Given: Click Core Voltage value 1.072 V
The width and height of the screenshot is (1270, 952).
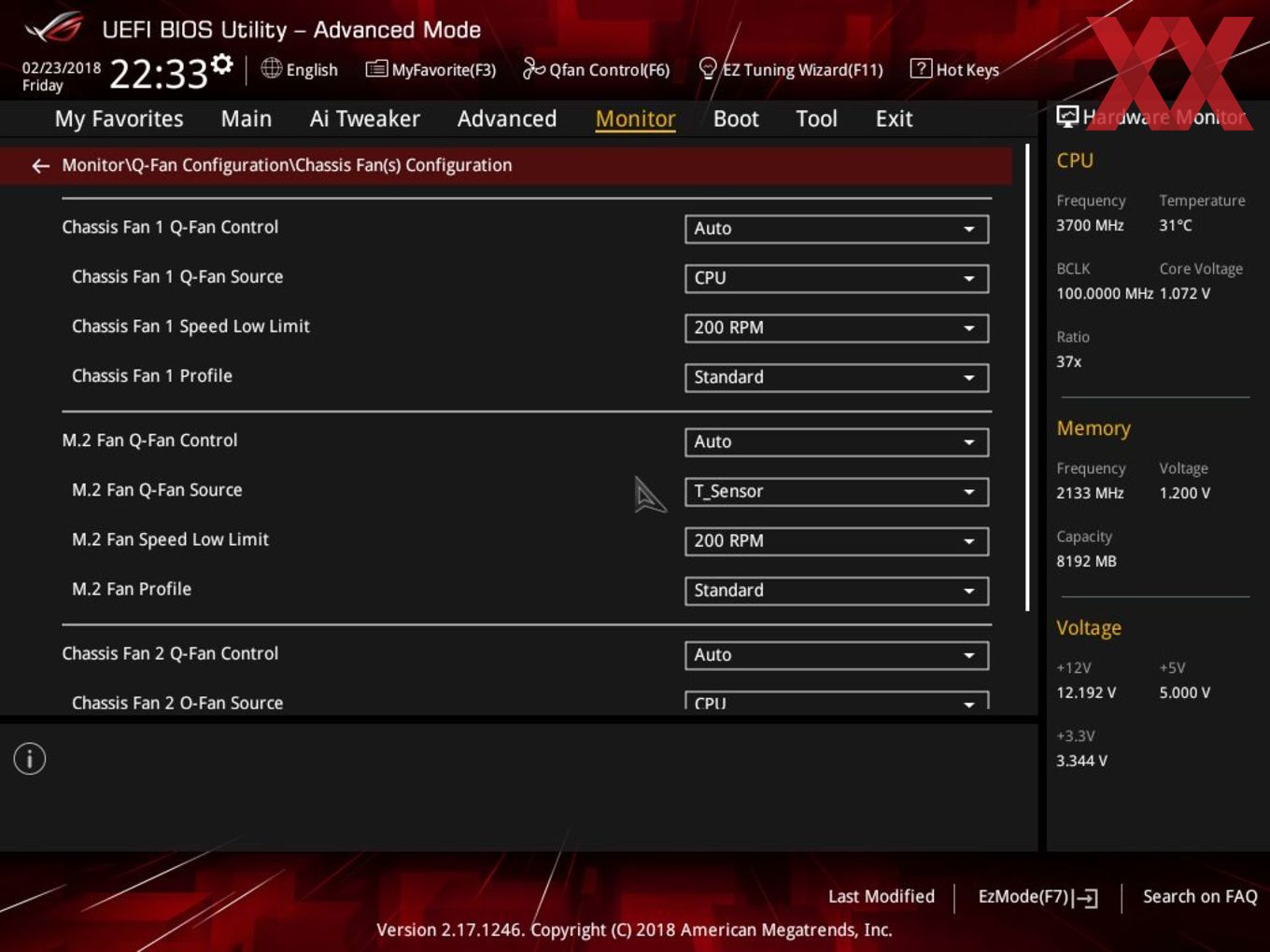Looking at the screenshot, I should point(1184,293).
